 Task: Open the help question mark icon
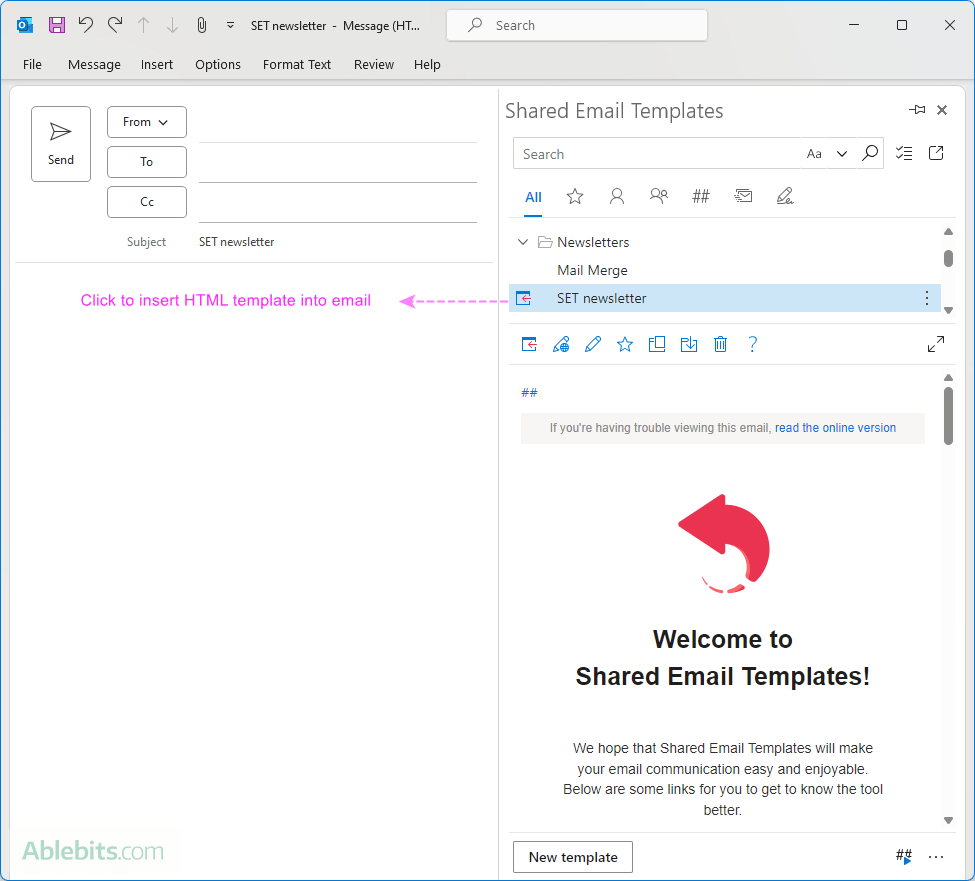tap(752, 344)
